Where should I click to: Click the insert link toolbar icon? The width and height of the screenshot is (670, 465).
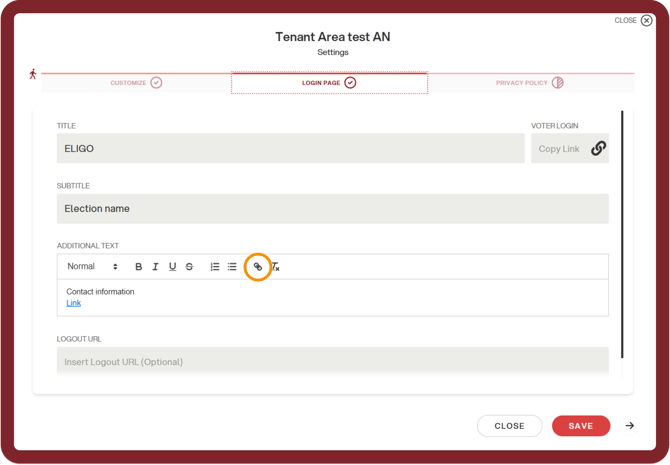(x=258, y=267)
